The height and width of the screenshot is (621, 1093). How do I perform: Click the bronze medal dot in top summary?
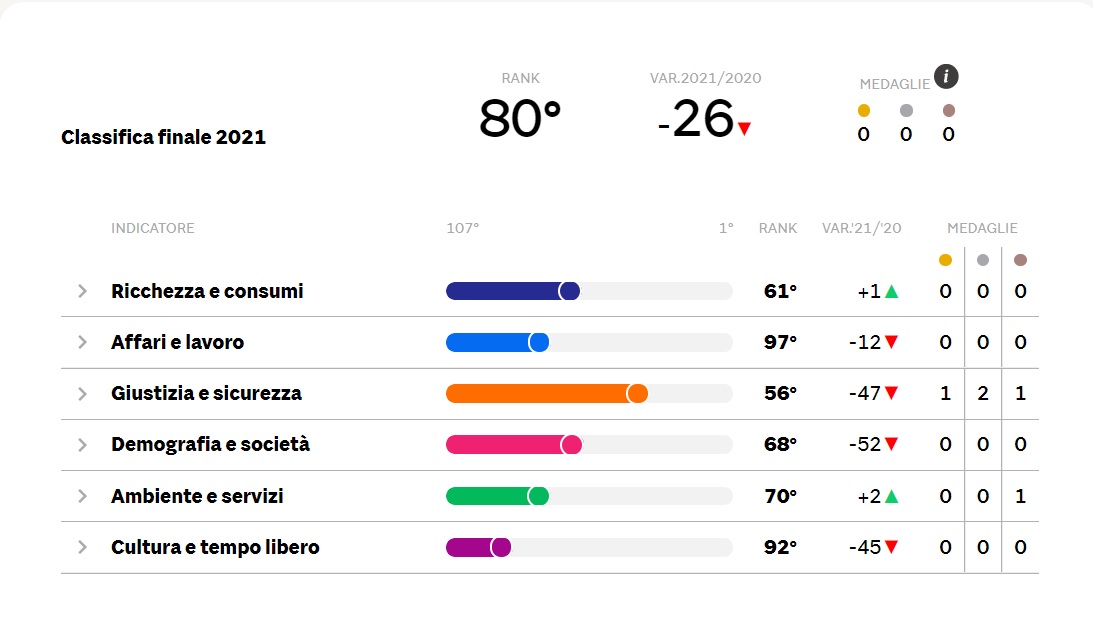949,110
